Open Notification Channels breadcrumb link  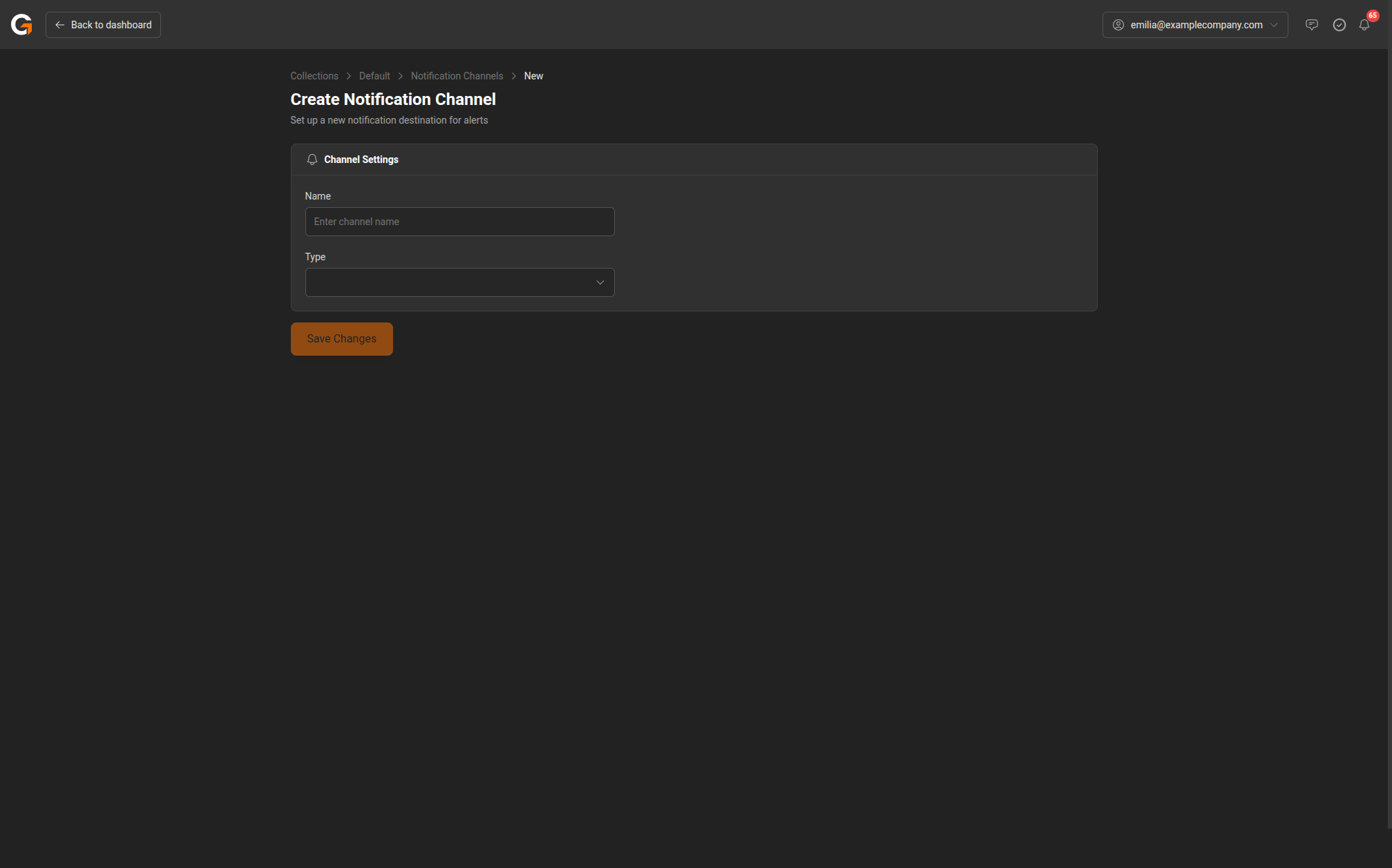click(457, 76)
